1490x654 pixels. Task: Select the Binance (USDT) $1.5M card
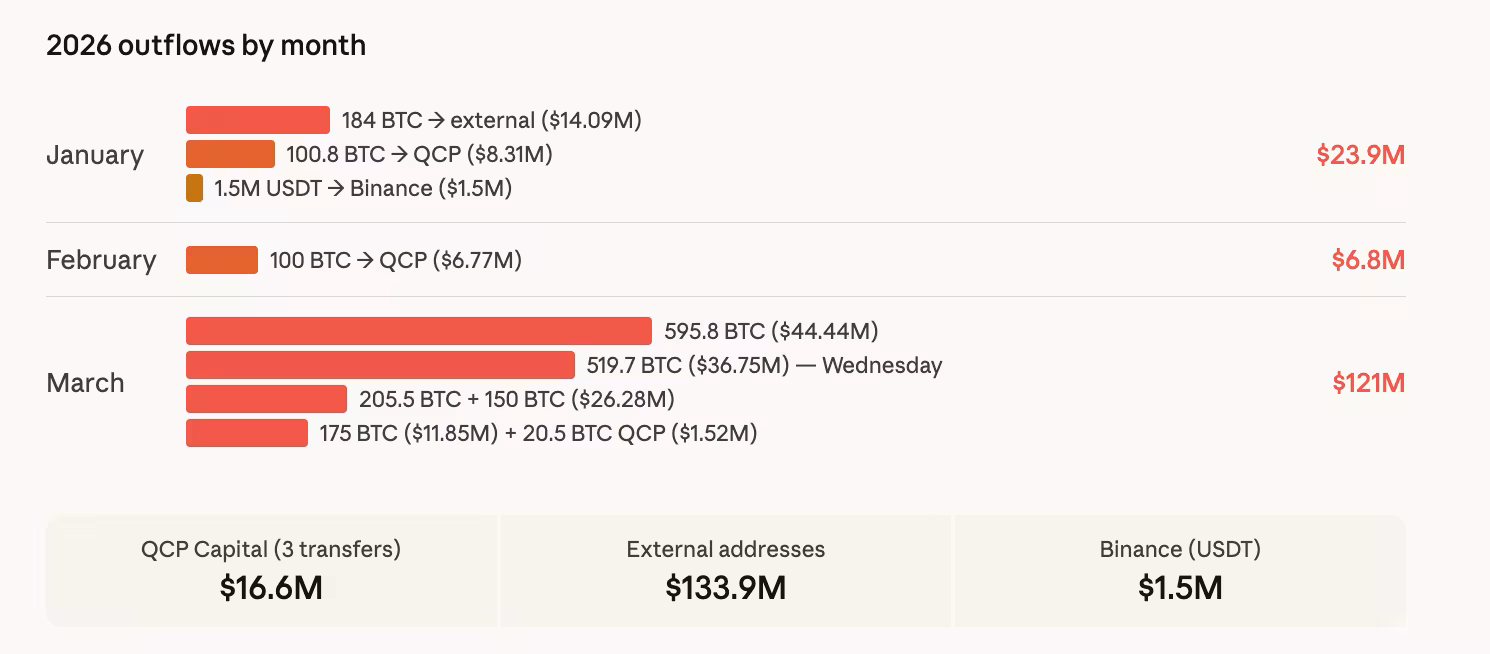point(1180,570)
